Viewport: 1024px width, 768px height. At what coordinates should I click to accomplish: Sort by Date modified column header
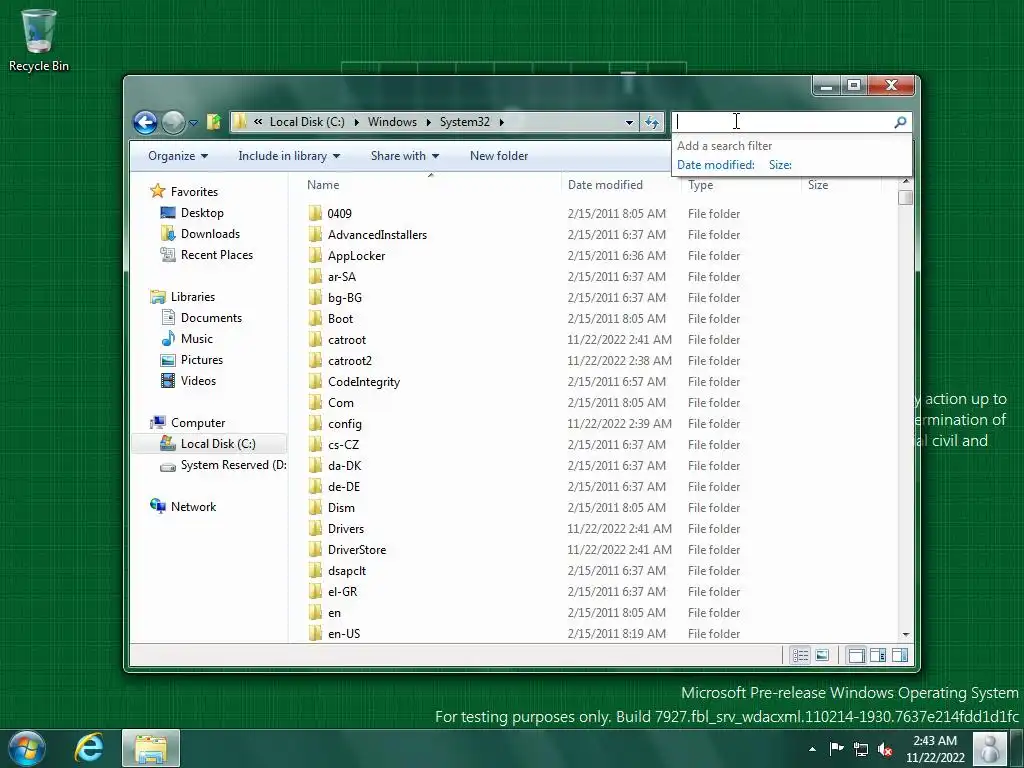620,185
